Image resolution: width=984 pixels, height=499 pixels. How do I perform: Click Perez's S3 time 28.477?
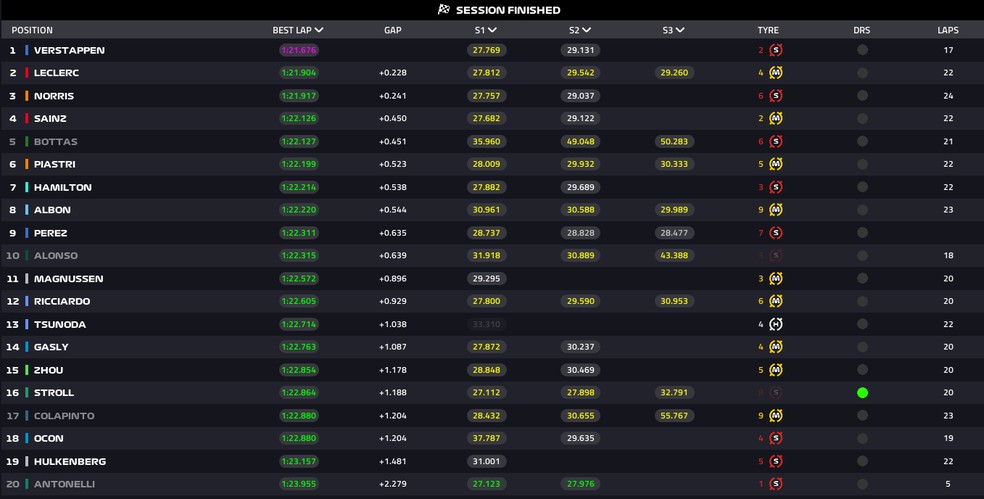click(674, 233)
